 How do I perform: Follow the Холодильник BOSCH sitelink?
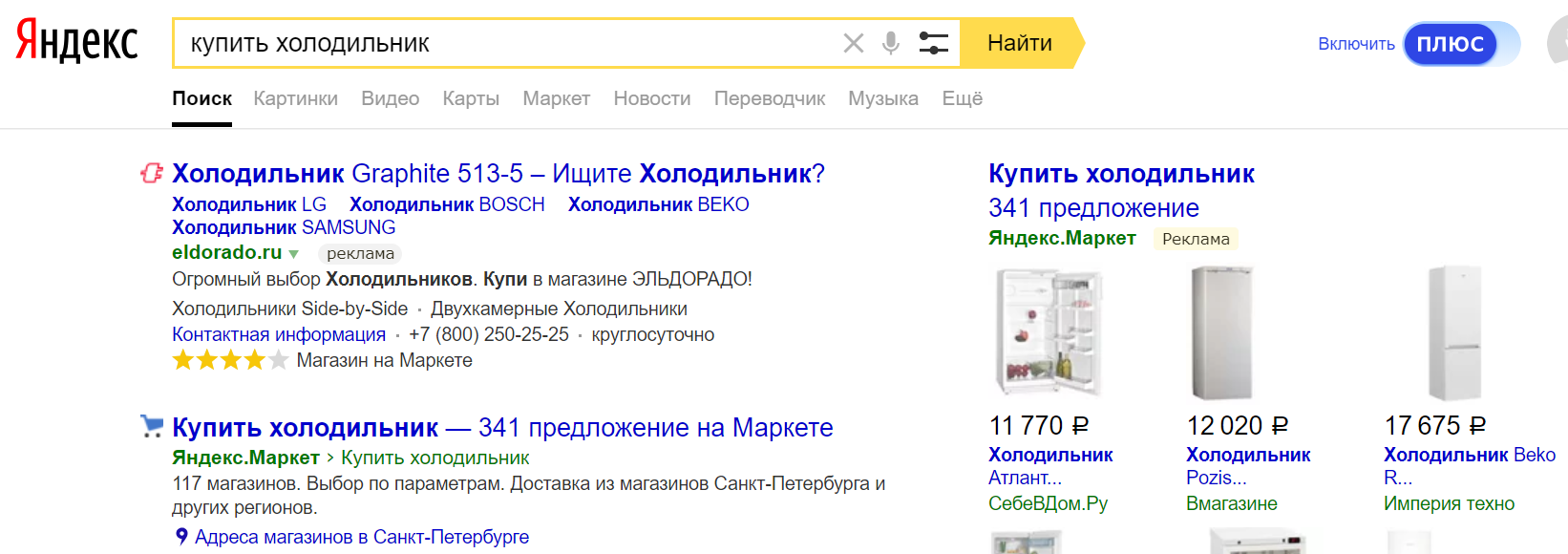pyautogui.click(x=447, y=204)
